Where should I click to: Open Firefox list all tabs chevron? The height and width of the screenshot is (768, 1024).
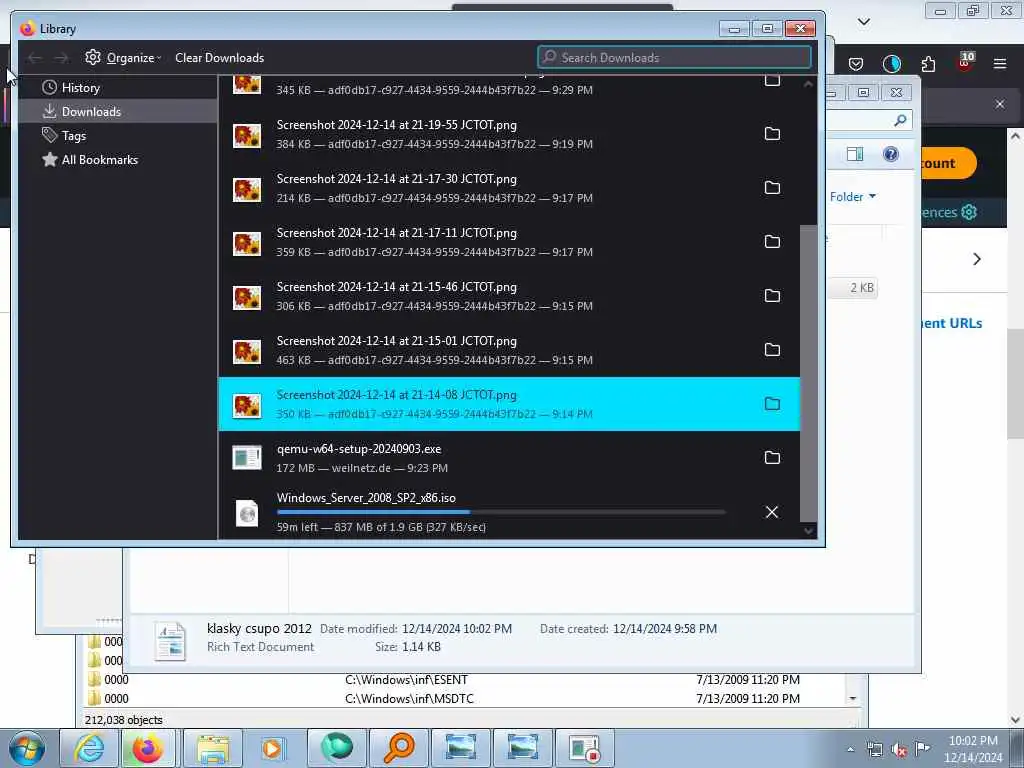click(x=863, y=22)
